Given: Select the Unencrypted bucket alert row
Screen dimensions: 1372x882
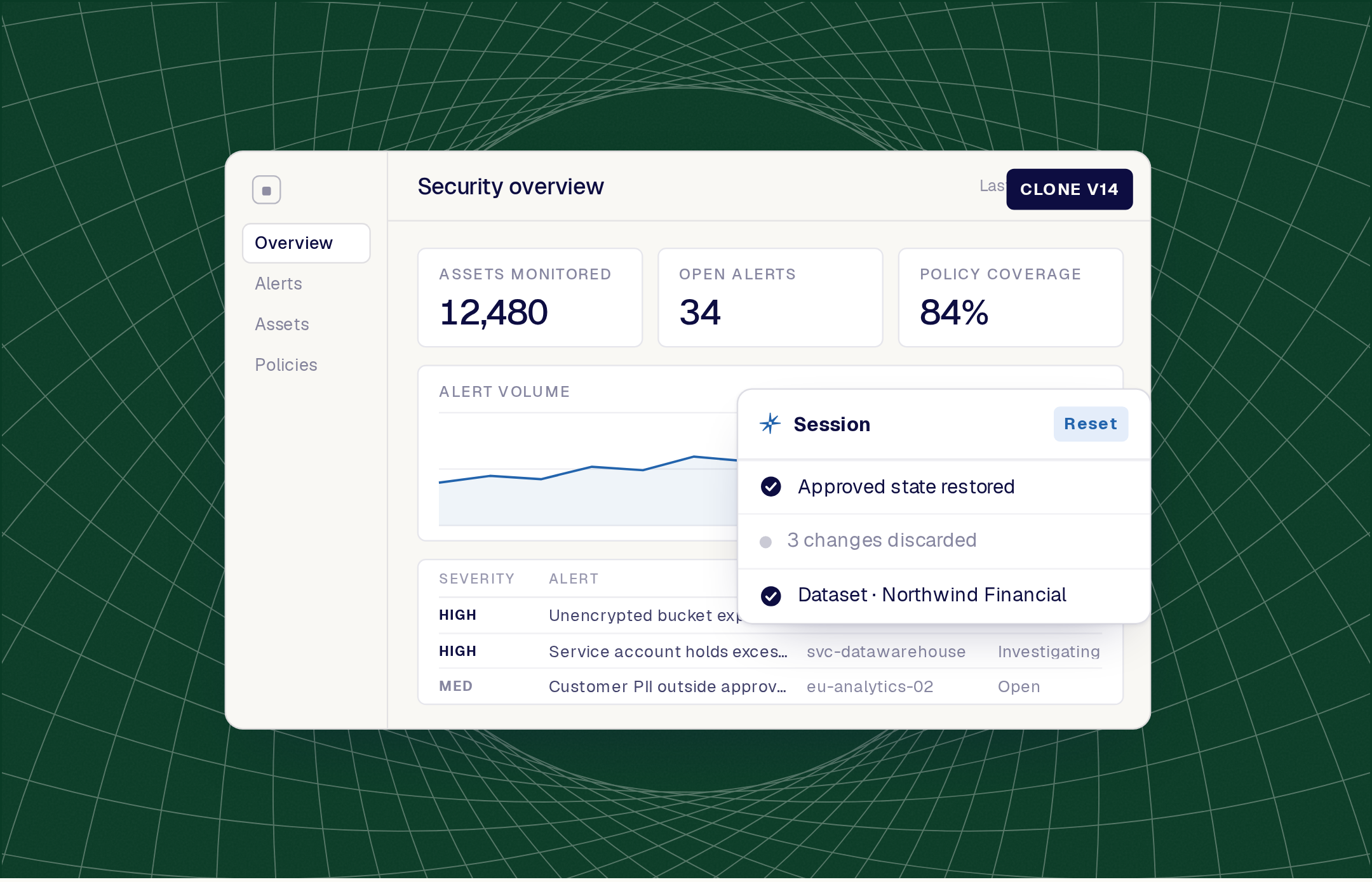Looking at the screenshot, I should point(588,615).
